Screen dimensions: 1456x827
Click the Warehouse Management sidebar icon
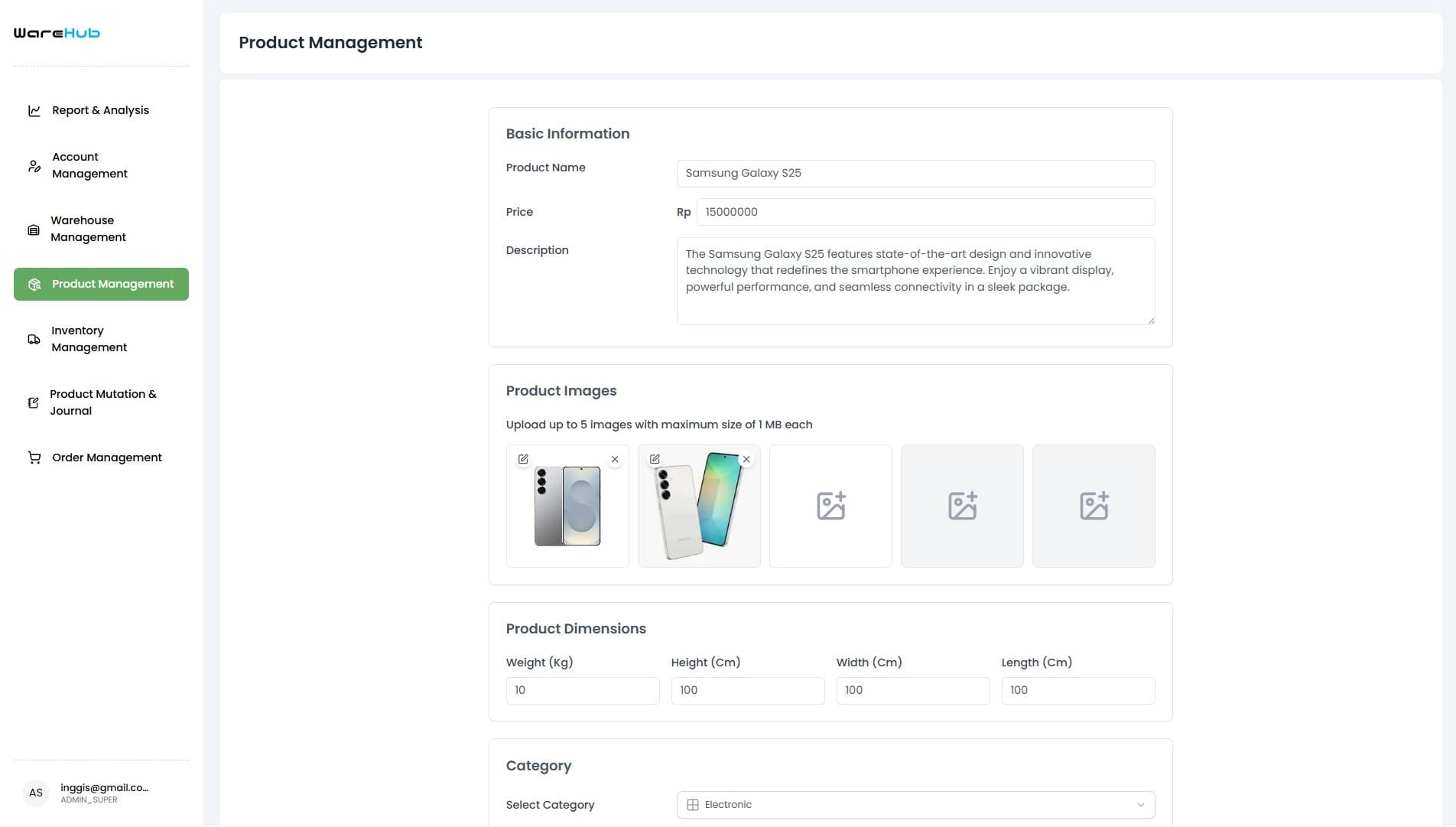[34, 229]
